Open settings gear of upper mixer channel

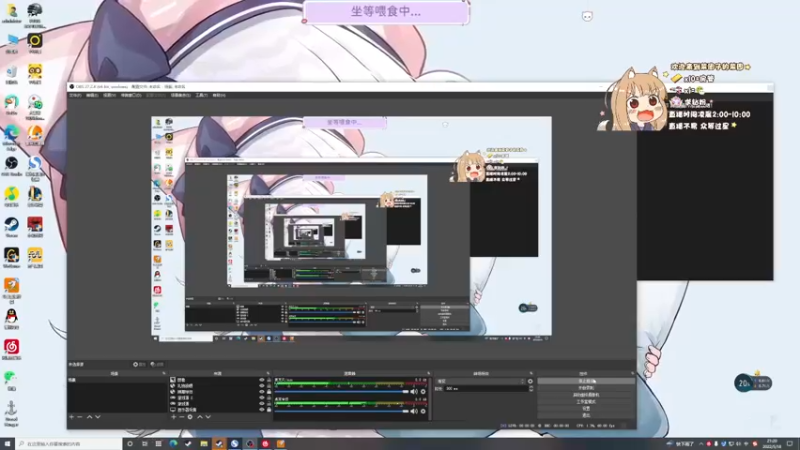(x=423, y=392)
